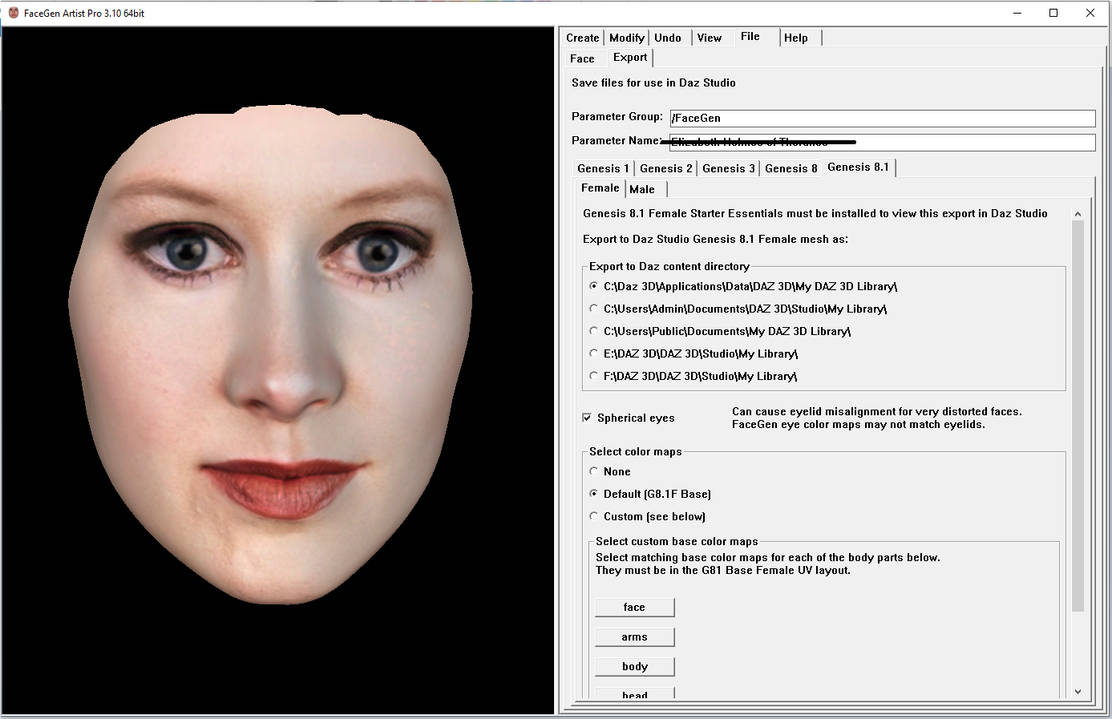Select C:\Users\Admin\Documents library directory
This screenshot has width=1112, height=719.
pos(738,309)
